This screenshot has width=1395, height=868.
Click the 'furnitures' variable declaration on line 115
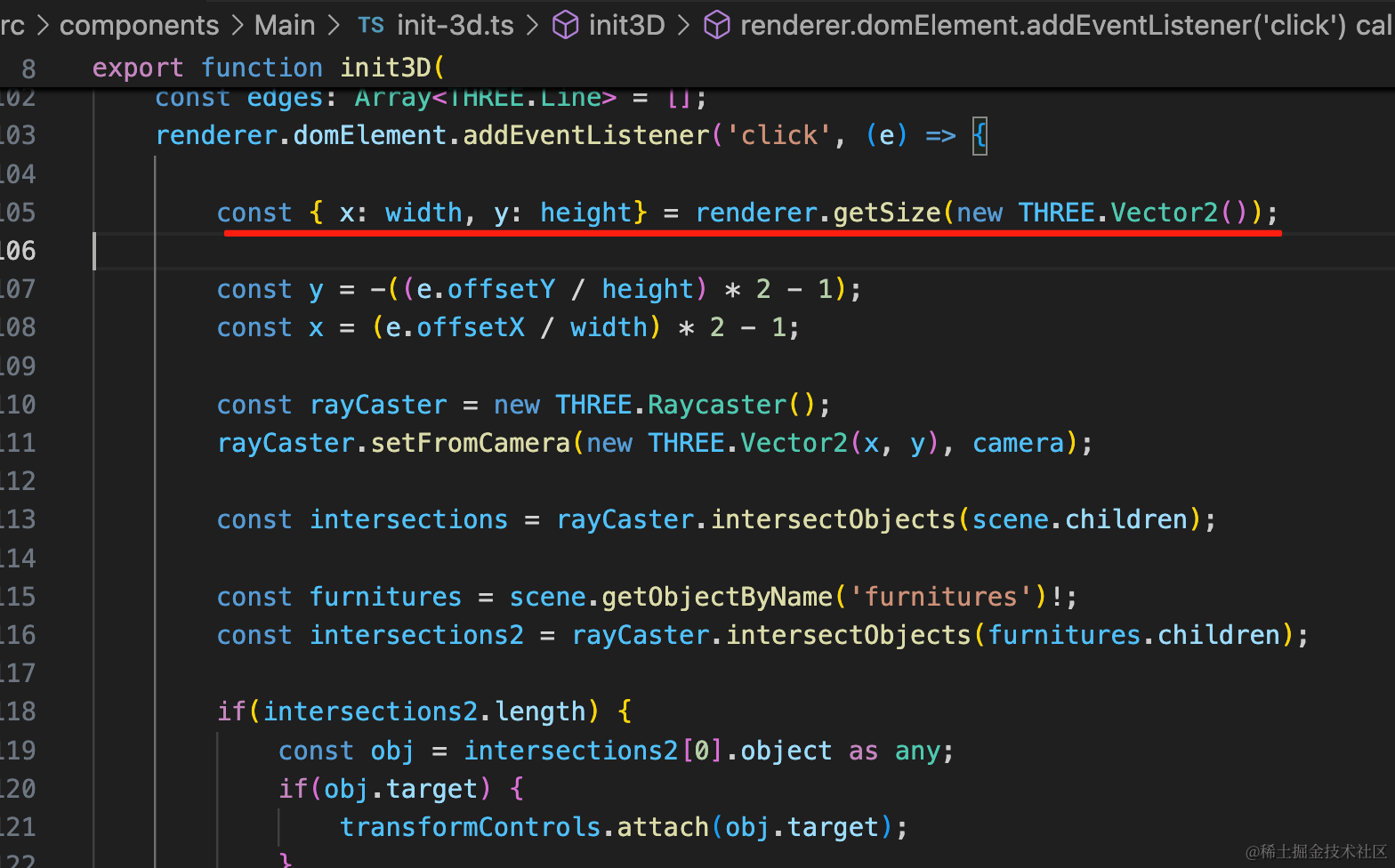coord(385,597)
